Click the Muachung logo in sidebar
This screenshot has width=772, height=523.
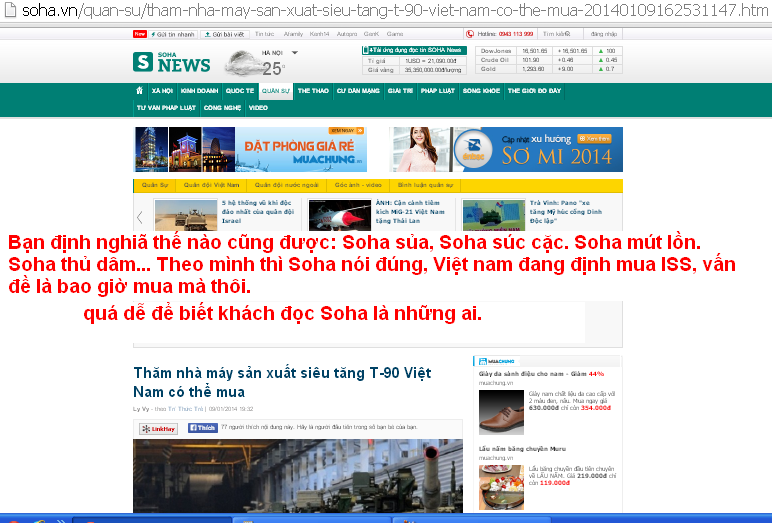496,361
